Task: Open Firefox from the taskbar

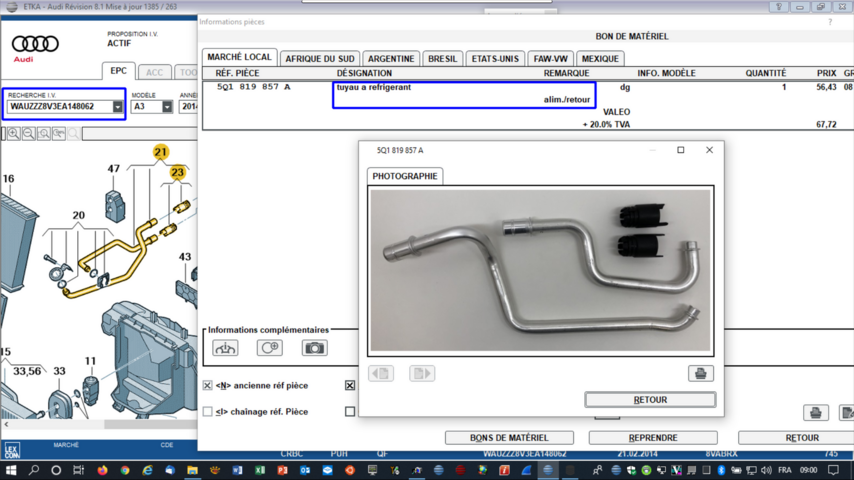Action: coord(102,470)
